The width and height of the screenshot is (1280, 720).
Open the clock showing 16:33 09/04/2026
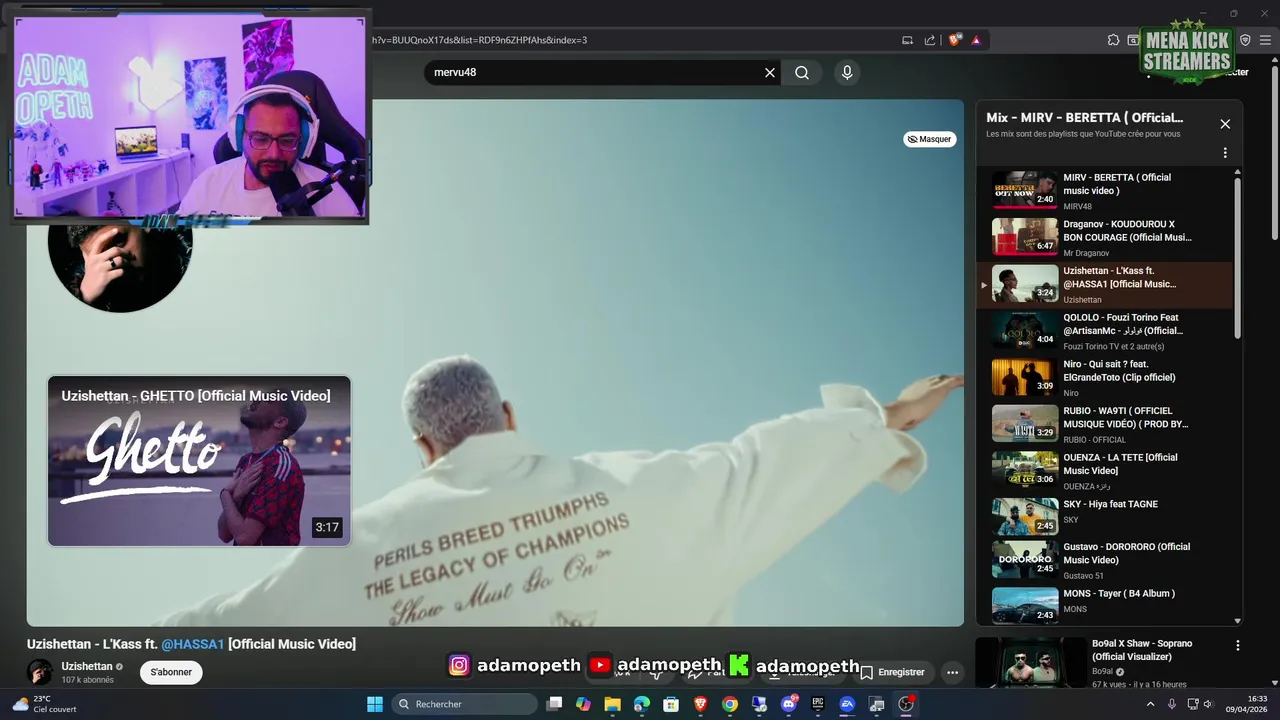click(x=1246, y=704)
